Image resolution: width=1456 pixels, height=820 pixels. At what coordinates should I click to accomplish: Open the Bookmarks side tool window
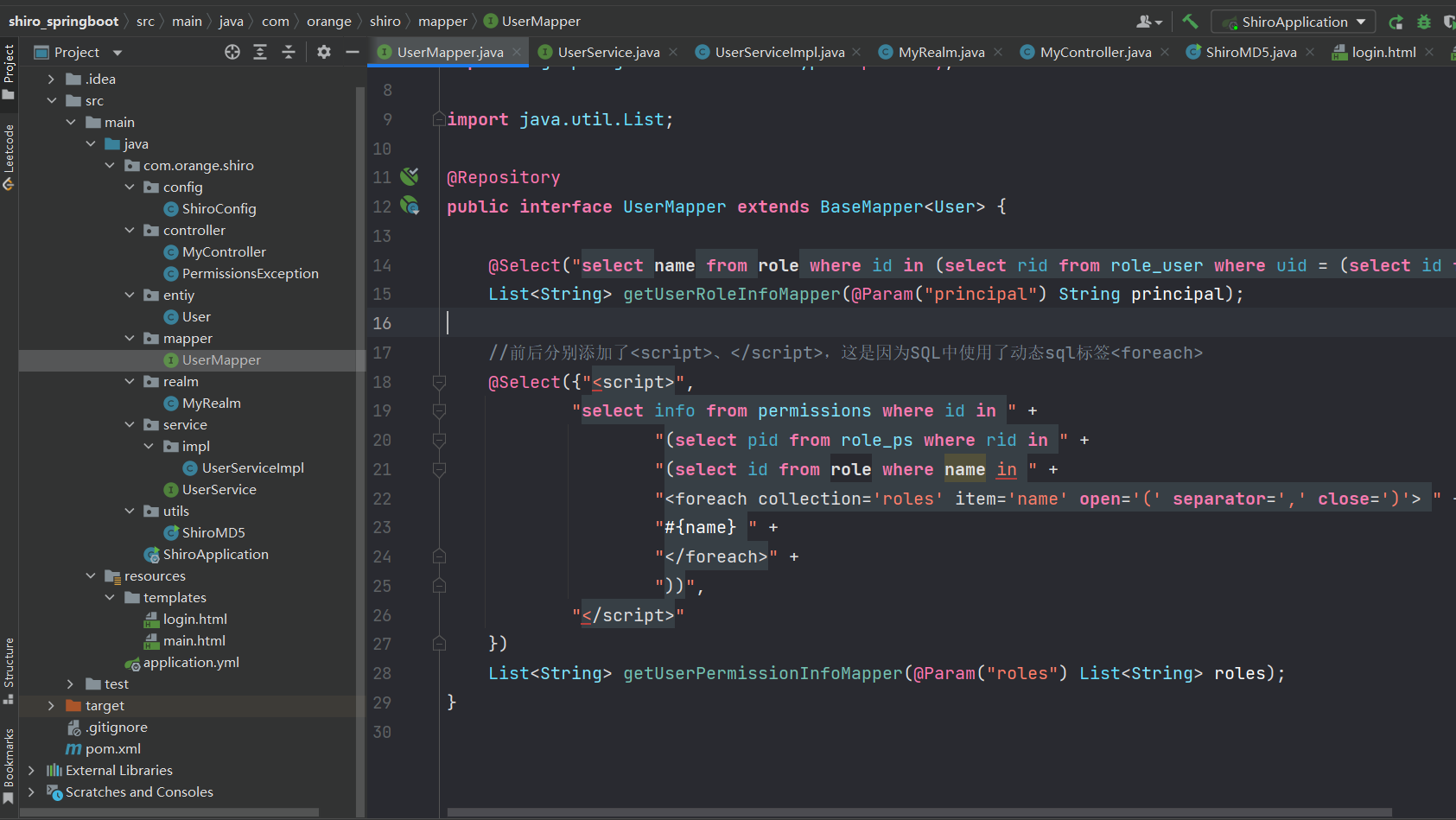(x=9, y=766)
